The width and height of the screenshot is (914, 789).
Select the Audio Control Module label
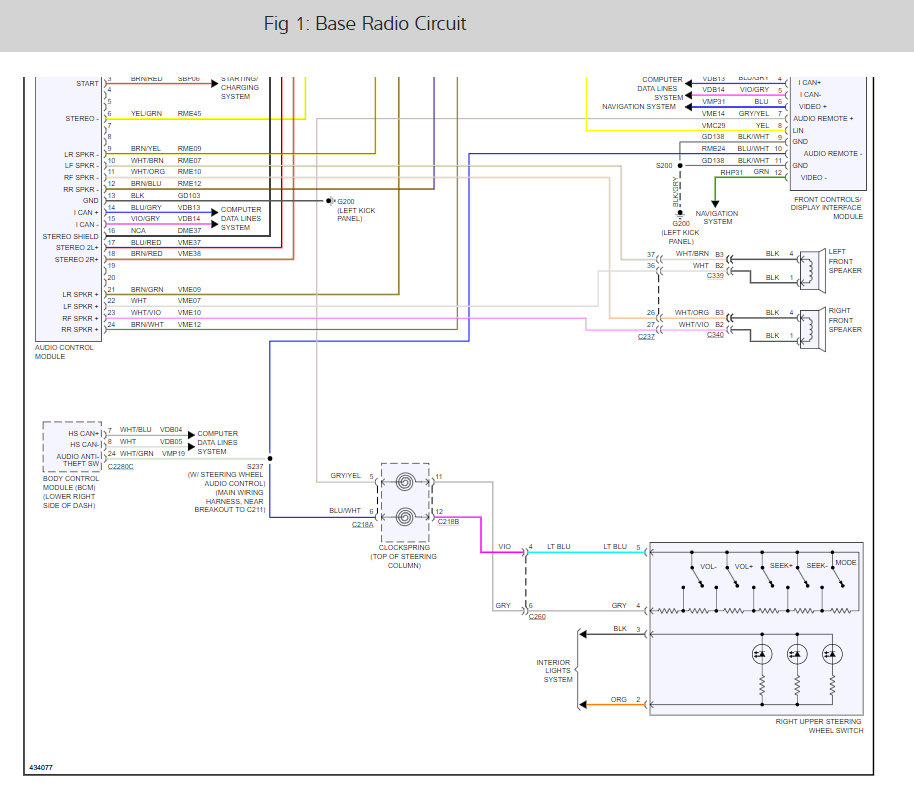(x=64, y=352)
